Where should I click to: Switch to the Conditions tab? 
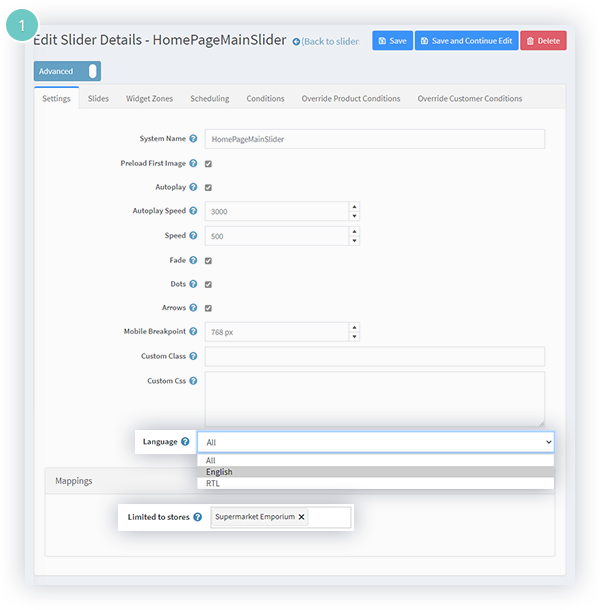(x=265, y=98)
